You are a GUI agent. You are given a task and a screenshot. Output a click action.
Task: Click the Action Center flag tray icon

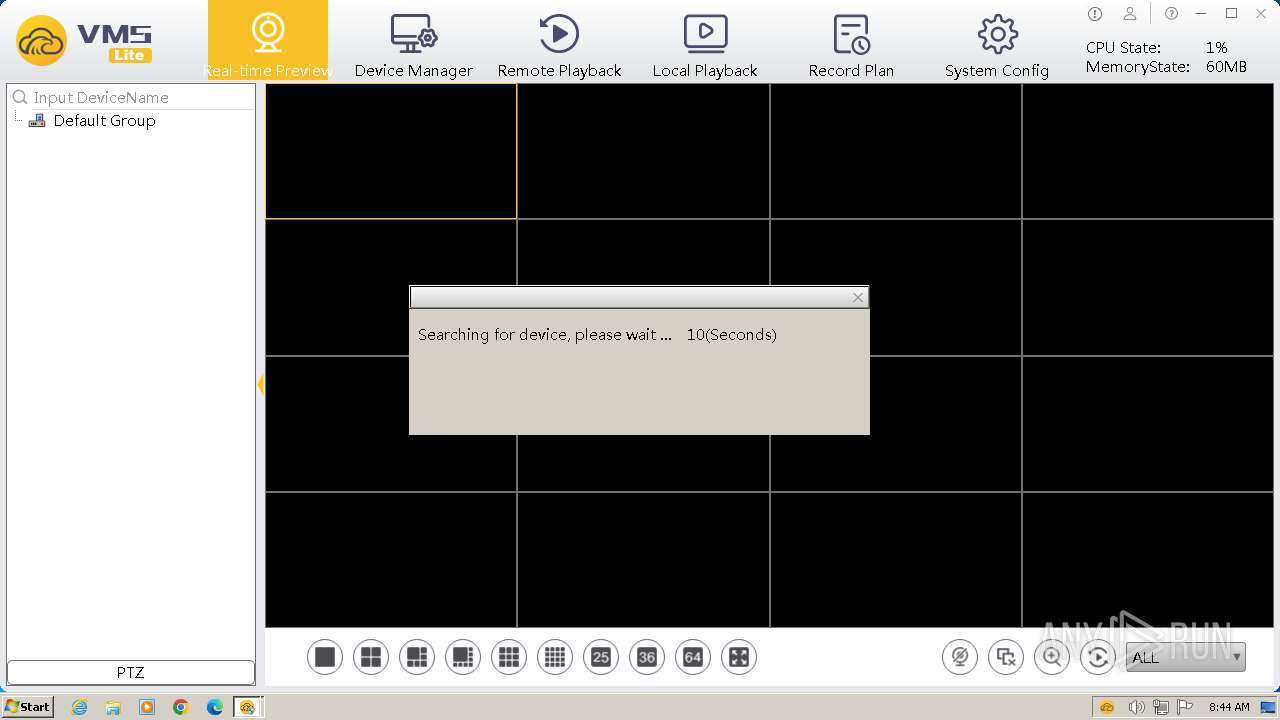[x=1184, y=707]
